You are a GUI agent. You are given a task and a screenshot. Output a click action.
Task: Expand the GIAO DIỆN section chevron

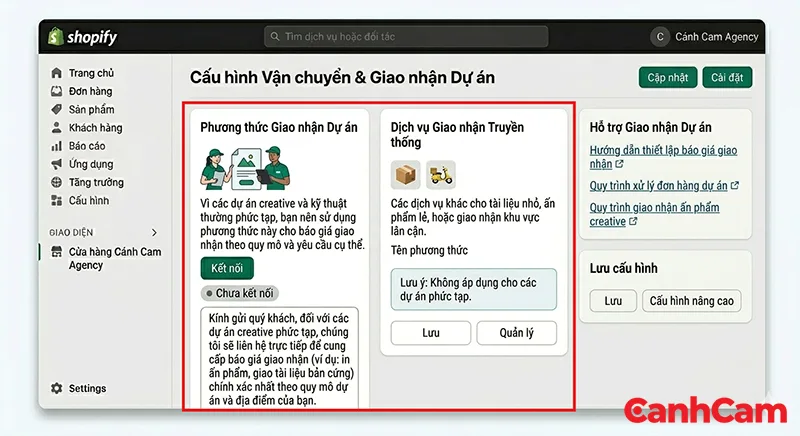(154, 233)
